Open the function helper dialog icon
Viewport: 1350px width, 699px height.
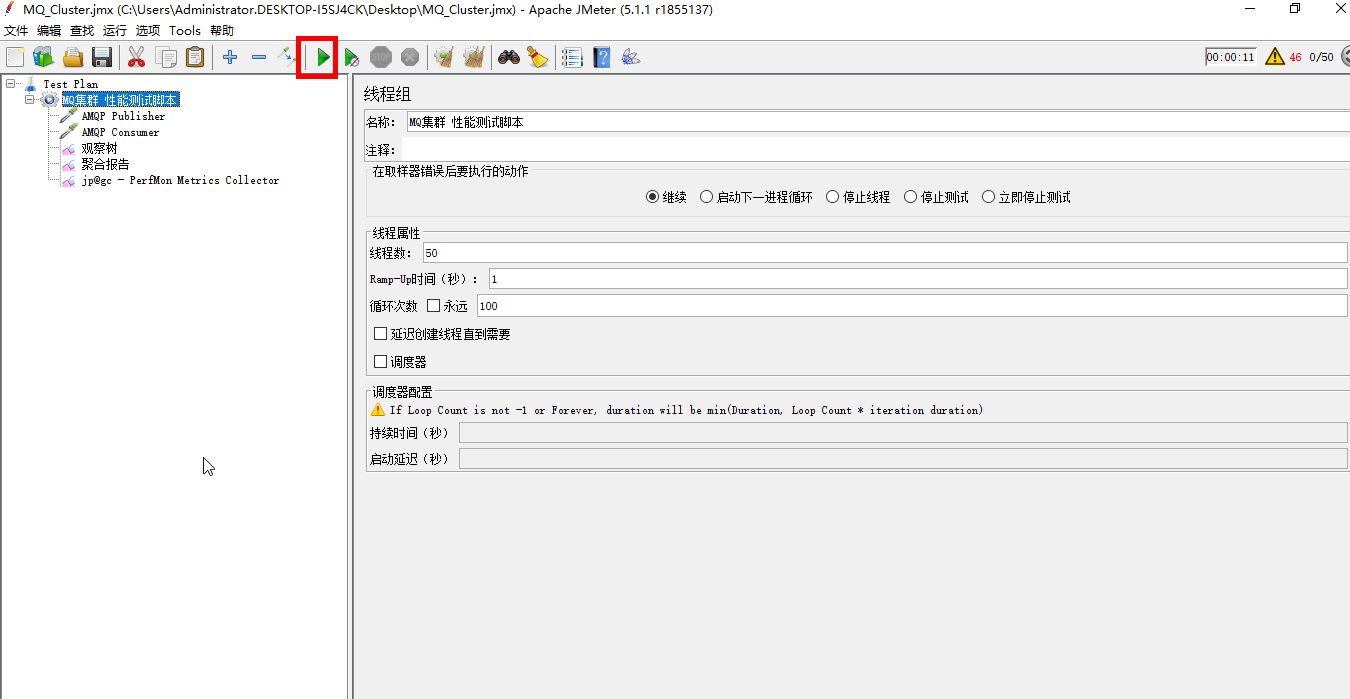tap(572, 57)
